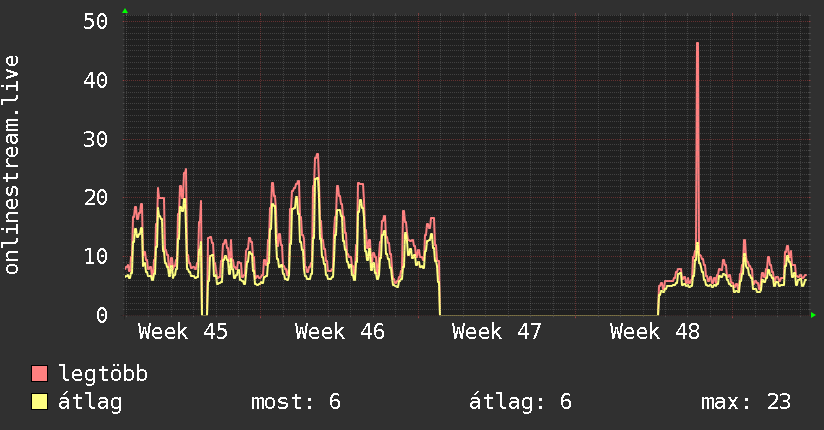This screenshot has width=824, height=430.
Task: Click the y-axis value 50
Action: (96, 22)
